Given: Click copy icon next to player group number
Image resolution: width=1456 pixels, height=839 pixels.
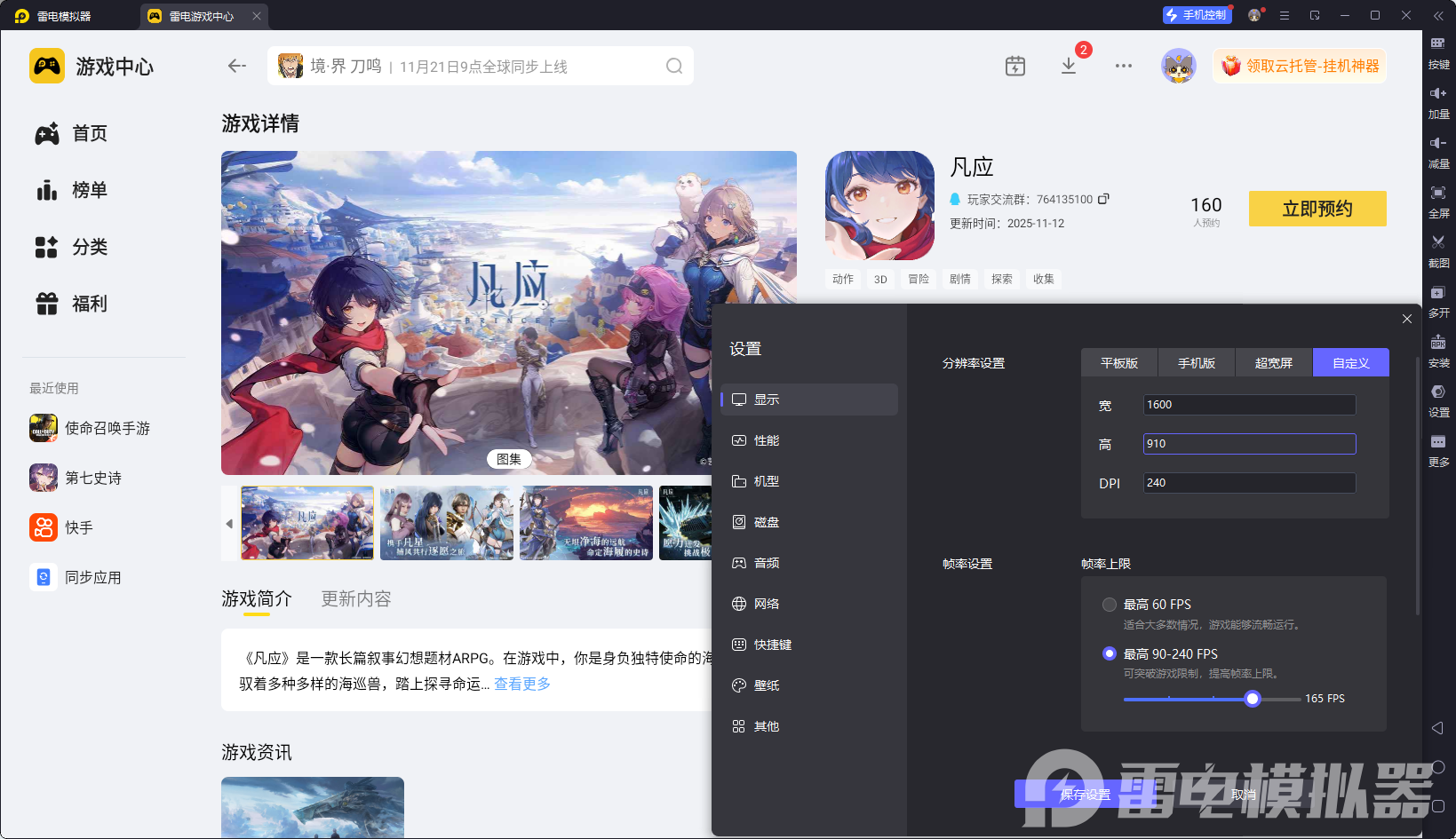Looking at the screenshot, I should 1103,199.
